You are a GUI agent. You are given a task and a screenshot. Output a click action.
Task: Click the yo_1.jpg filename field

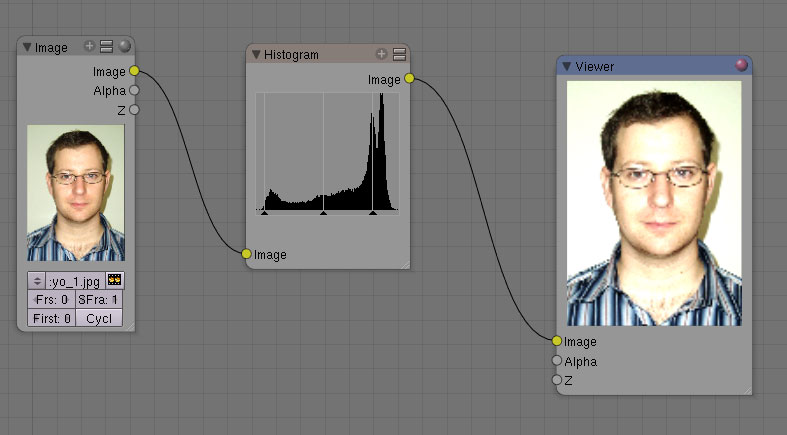click(x=75, y=281)
